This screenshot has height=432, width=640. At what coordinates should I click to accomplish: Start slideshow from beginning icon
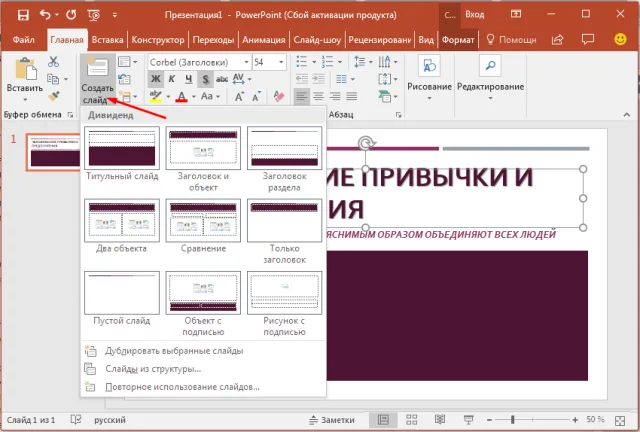[93, 16]
